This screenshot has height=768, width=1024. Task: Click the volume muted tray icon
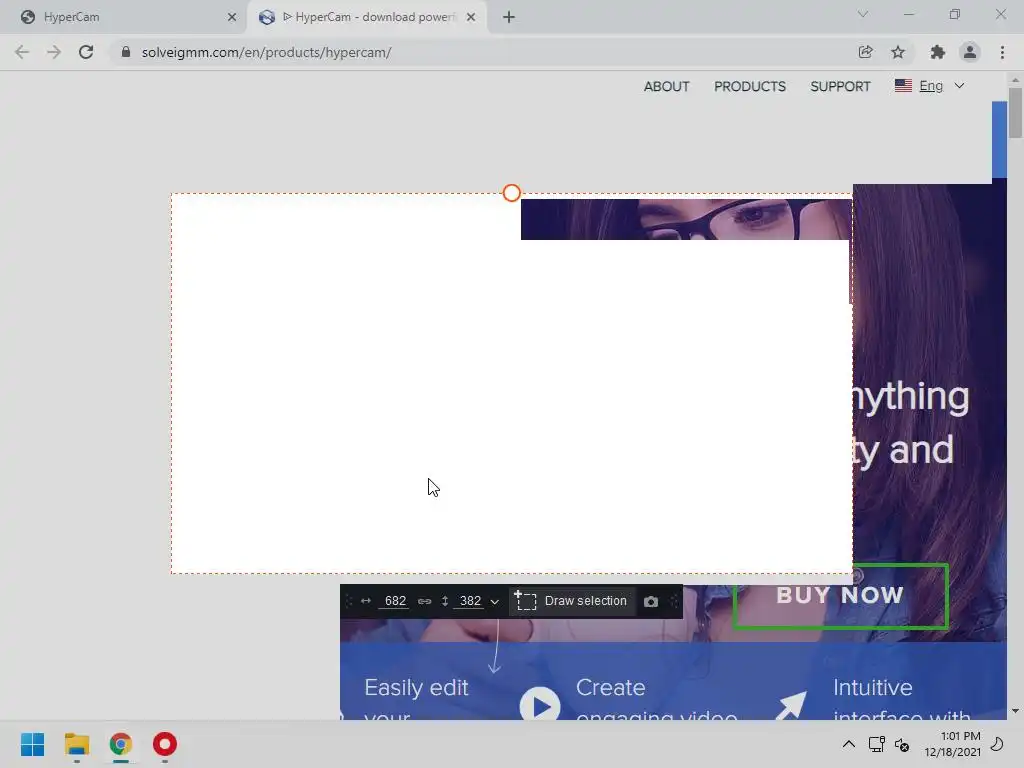click(x=902, y=744)
